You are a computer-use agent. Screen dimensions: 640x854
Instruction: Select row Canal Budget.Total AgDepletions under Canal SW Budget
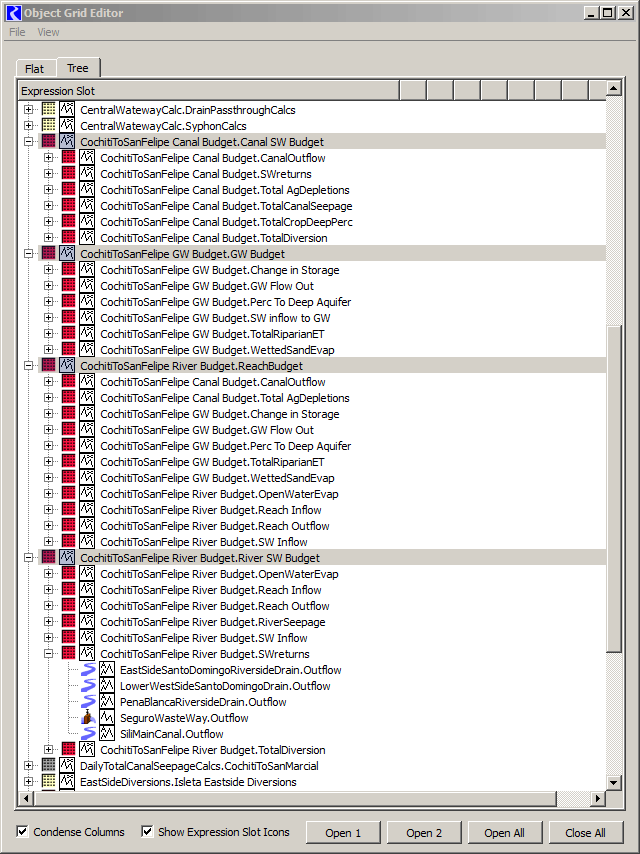click(x=224, y=190)
